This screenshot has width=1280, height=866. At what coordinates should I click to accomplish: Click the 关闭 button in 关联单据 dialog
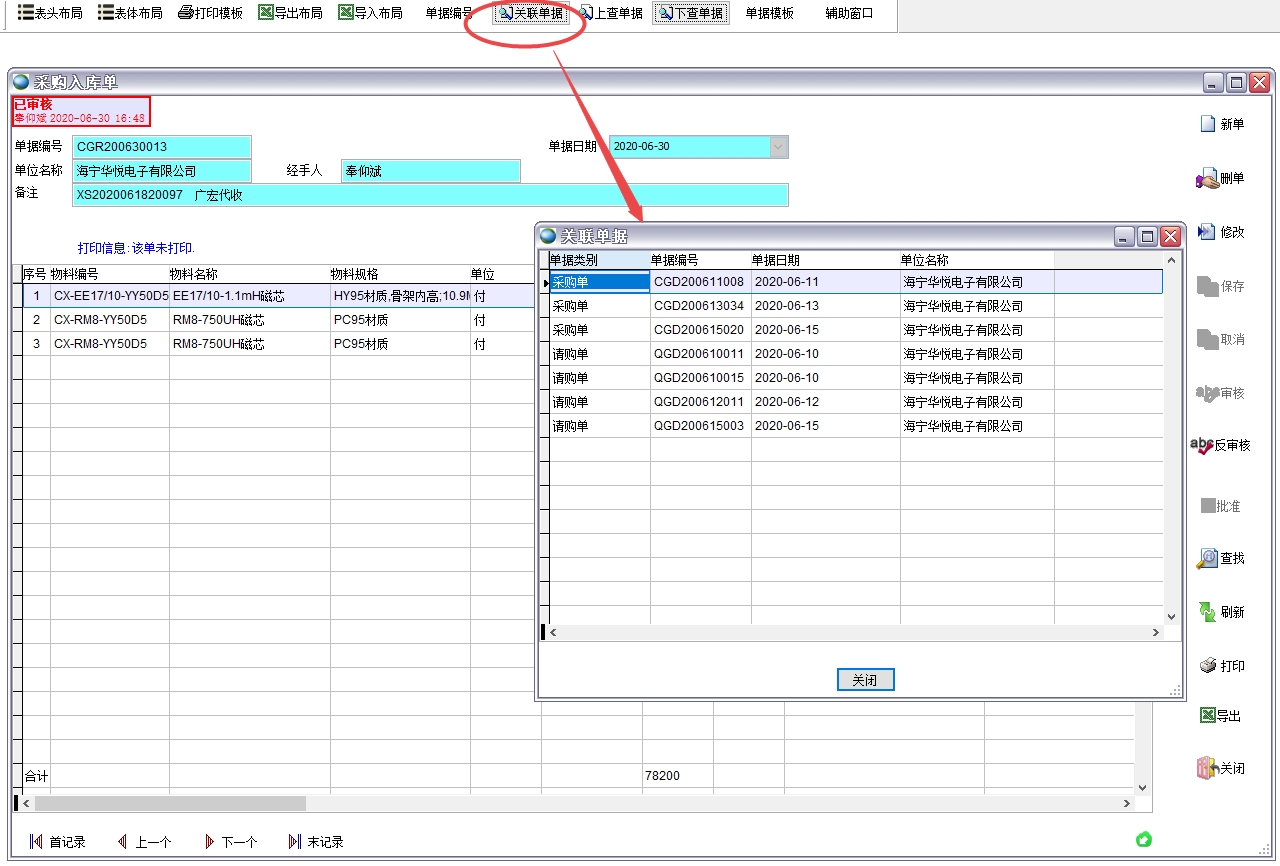pyautogui.click(x=865, y=680)
